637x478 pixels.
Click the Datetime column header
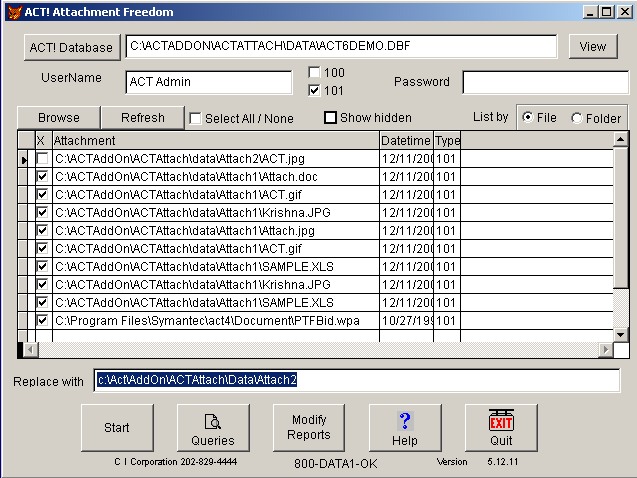[x=406, y=141]
